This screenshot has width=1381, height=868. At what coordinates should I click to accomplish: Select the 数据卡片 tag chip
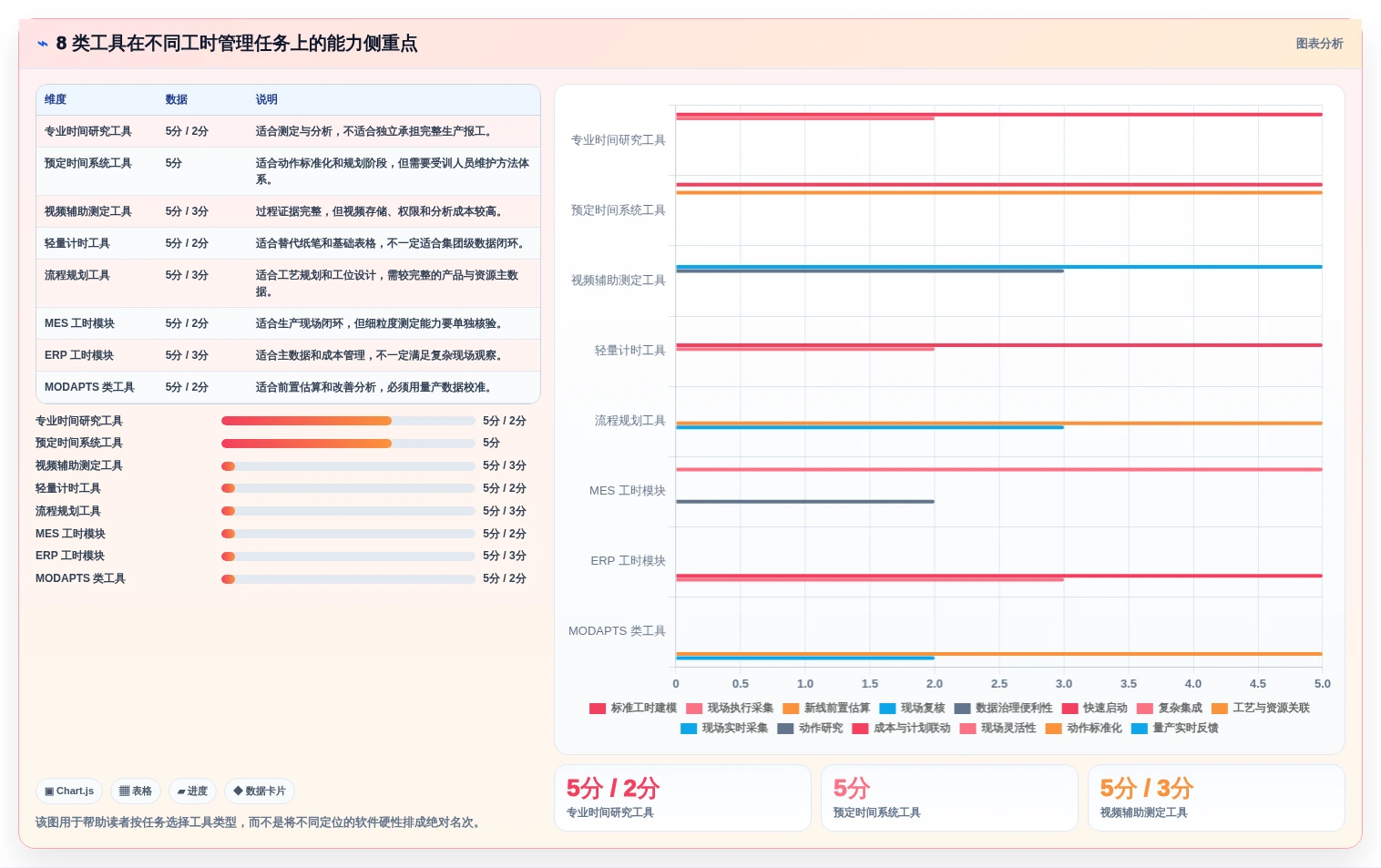pos(260,791)
